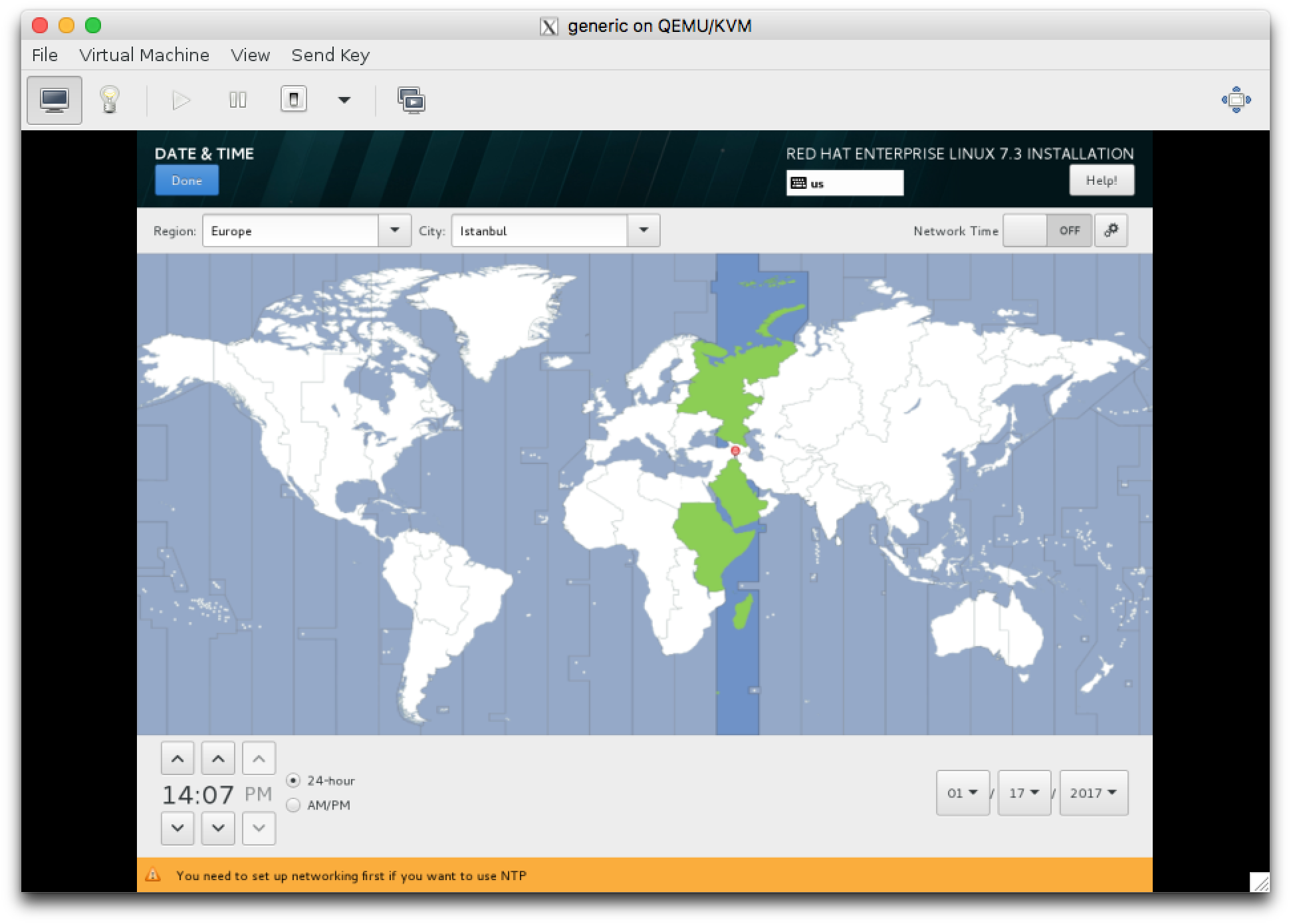The width and height of the screenshot is (1291, 924).
Task: Open virtual hardware details lightbulb icon
Action: [x=110, y=100]
